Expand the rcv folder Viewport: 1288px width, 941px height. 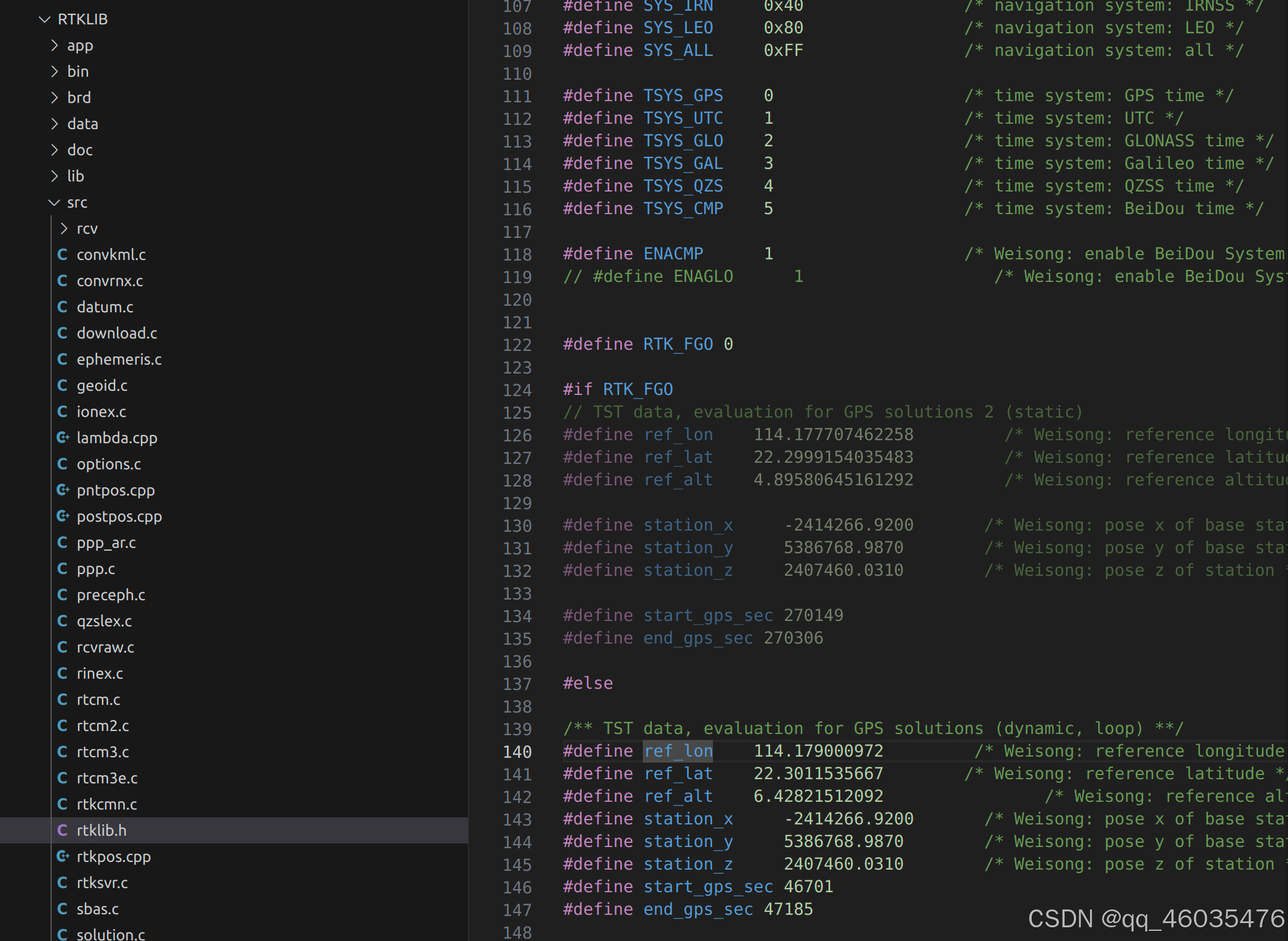pyautogui.click(x=64, y=228)
